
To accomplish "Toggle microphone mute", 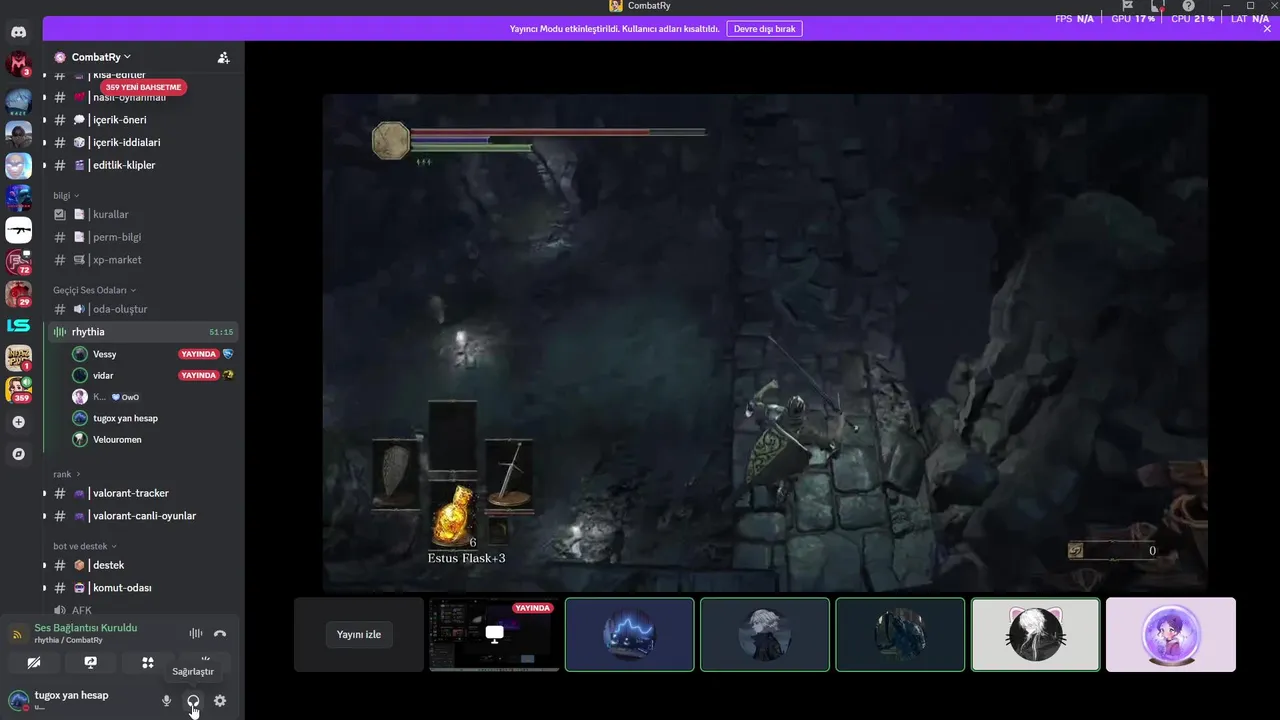I will [x=167, y=701].
